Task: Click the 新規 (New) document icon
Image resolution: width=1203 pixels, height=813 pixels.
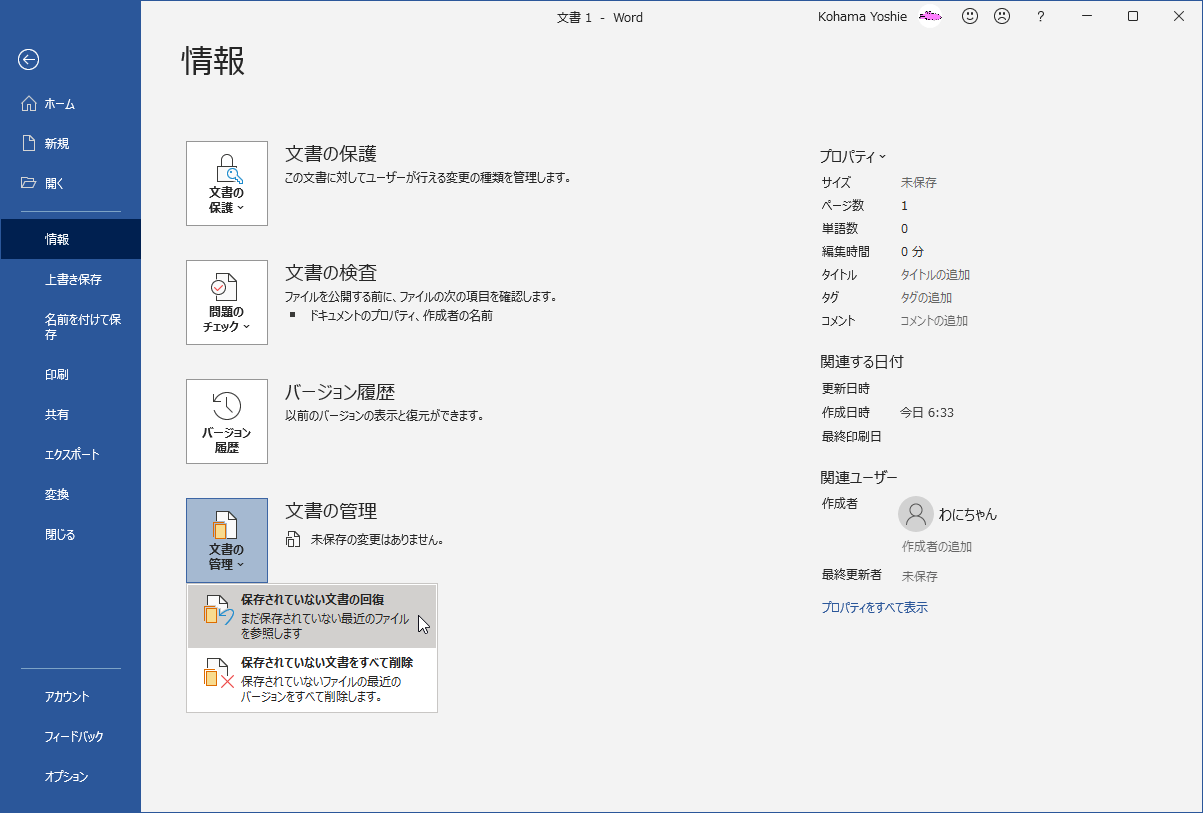Action: (28, 142)
